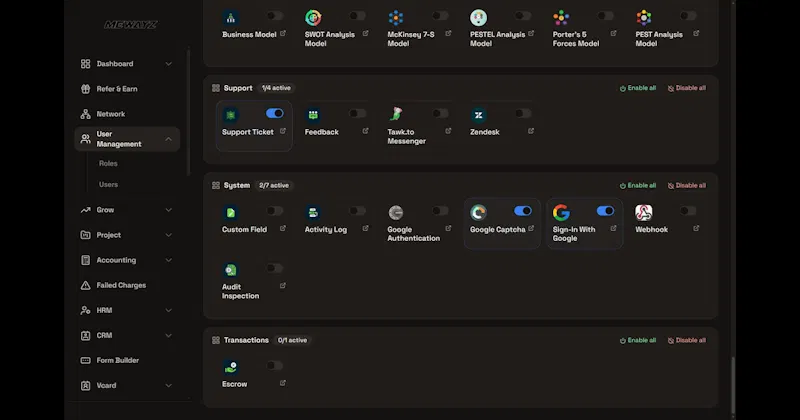800x420 pixels.
Task: Expand the HRM menu chevron
Action: tap(168, 310)
